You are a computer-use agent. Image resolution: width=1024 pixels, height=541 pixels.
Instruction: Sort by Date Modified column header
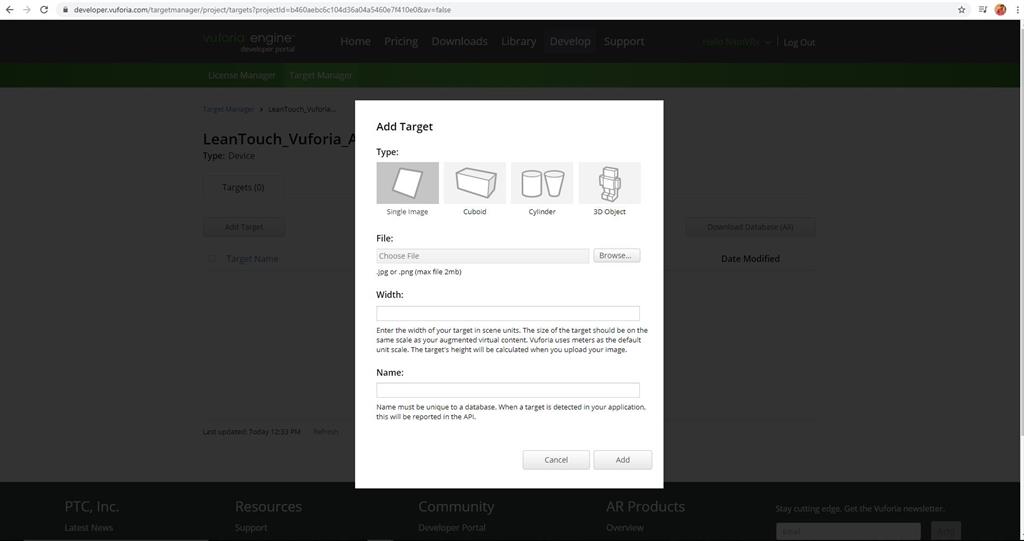(x=750, y=259)
